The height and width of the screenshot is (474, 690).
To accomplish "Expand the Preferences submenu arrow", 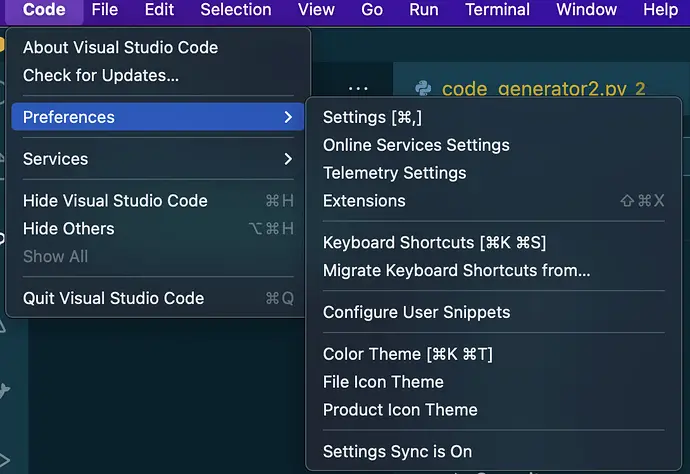I will tap(288, 117).
